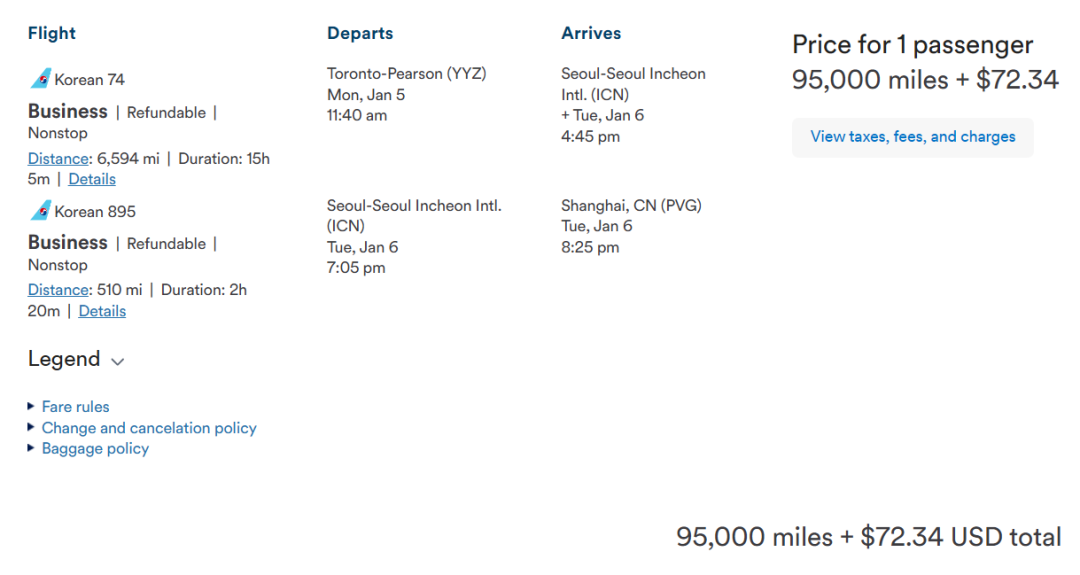The width and height of the screenshot is (1080, 575).
Task: Click the Departs column header
Action: (360, 33)
